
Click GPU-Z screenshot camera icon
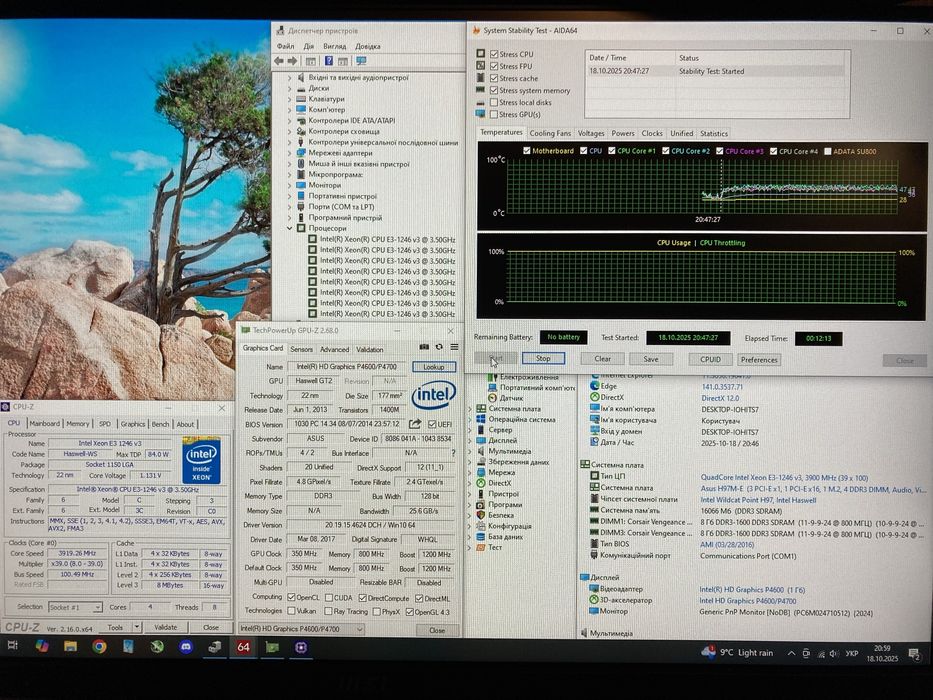(x=424, y=347)
